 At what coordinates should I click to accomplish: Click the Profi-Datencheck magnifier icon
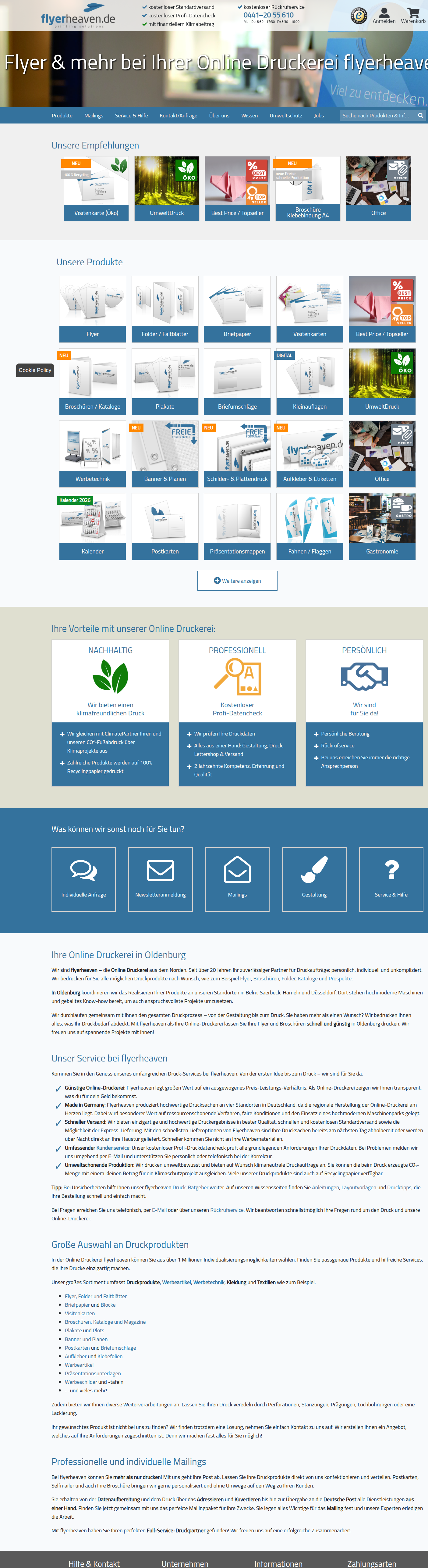click(x=237, y=677)
